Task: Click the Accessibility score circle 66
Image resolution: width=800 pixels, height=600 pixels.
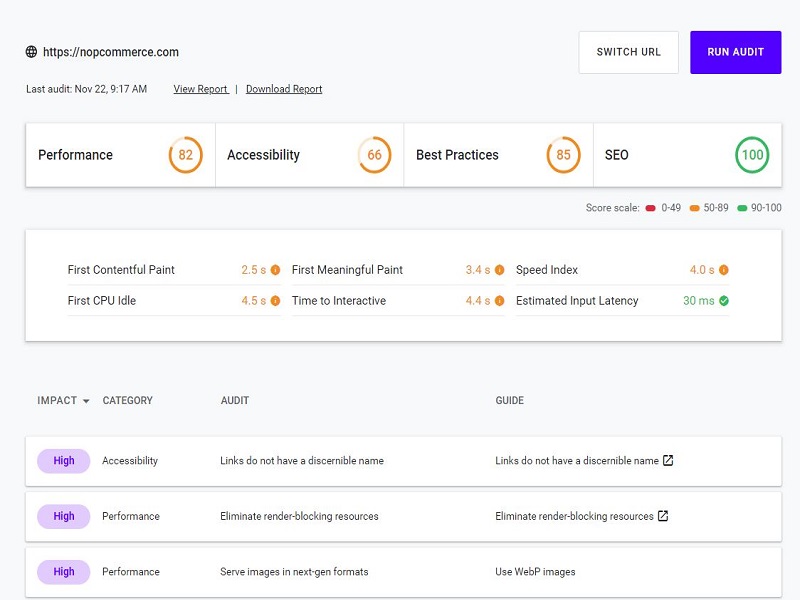Action: [x=374, y=155]
